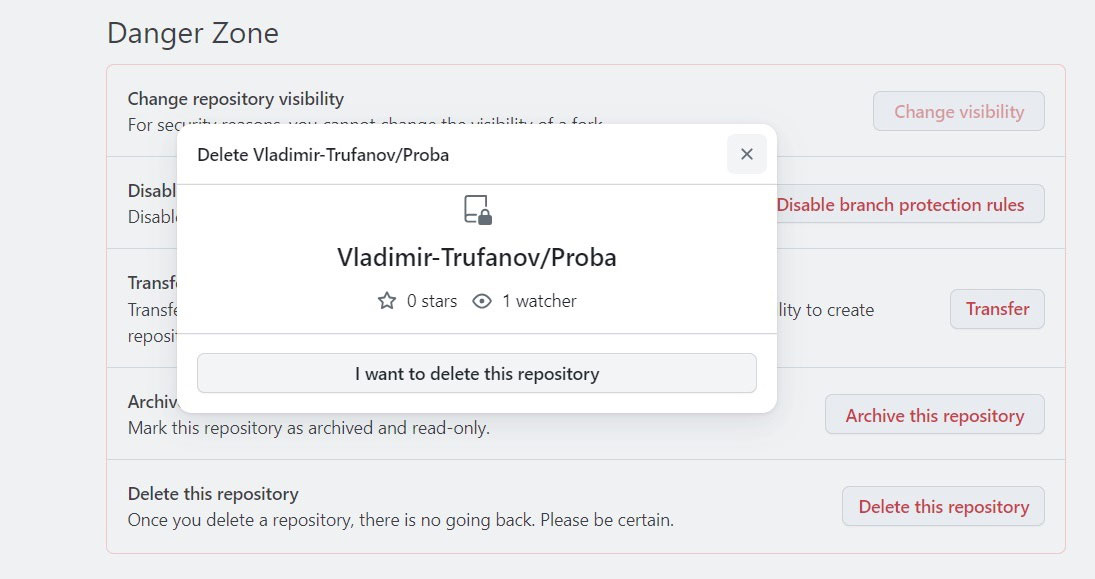Click the Change visibility button

(x=958, y=111)
